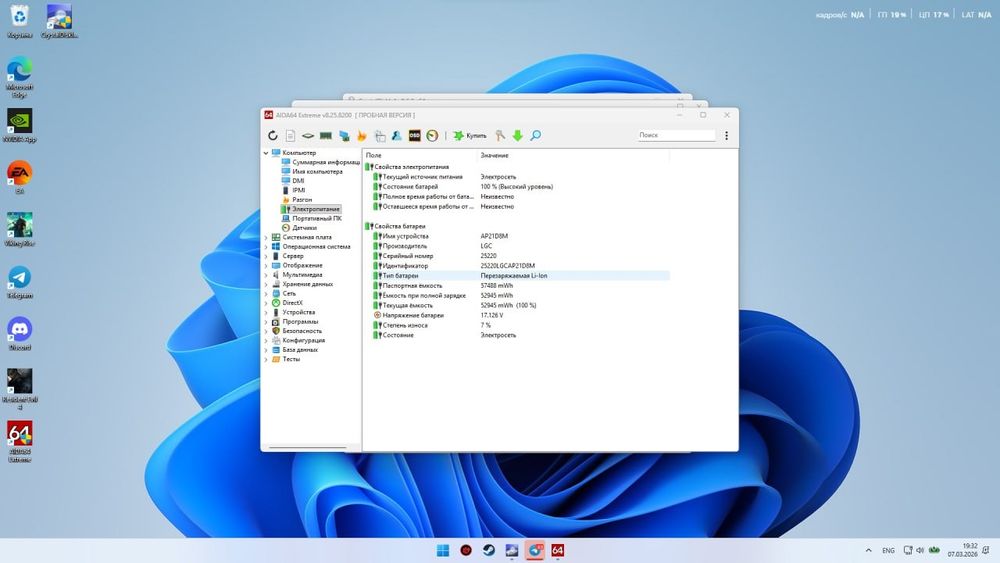
Task: Collapse the Компьютер tree node
Action: pyautogui.click(x=266, y=153)
